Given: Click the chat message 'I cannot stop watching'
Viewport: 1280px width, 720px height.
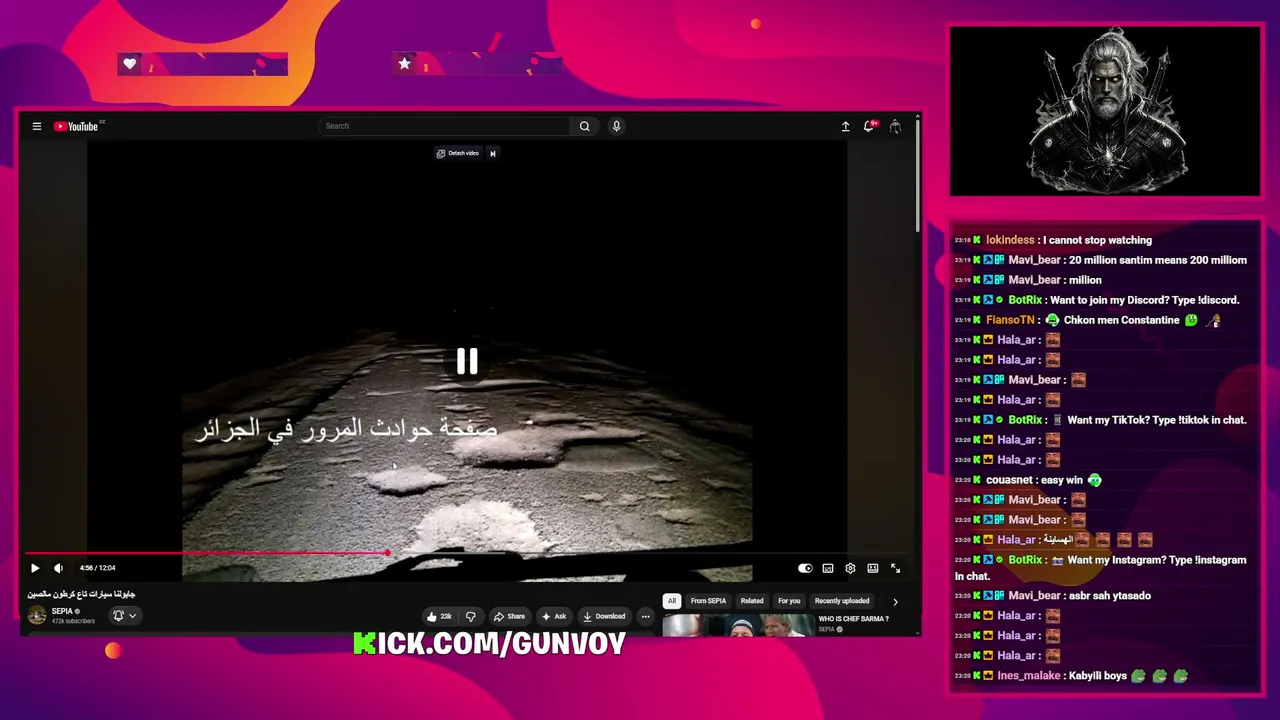Looking at the screenshot, I should [x=1097, y=240].
